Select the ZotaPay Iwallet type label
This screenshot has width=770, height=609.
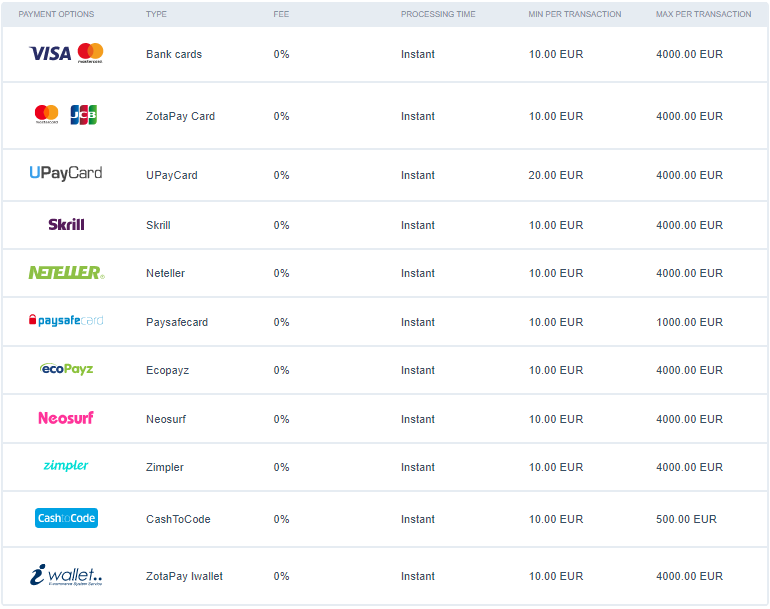point(184,576)
